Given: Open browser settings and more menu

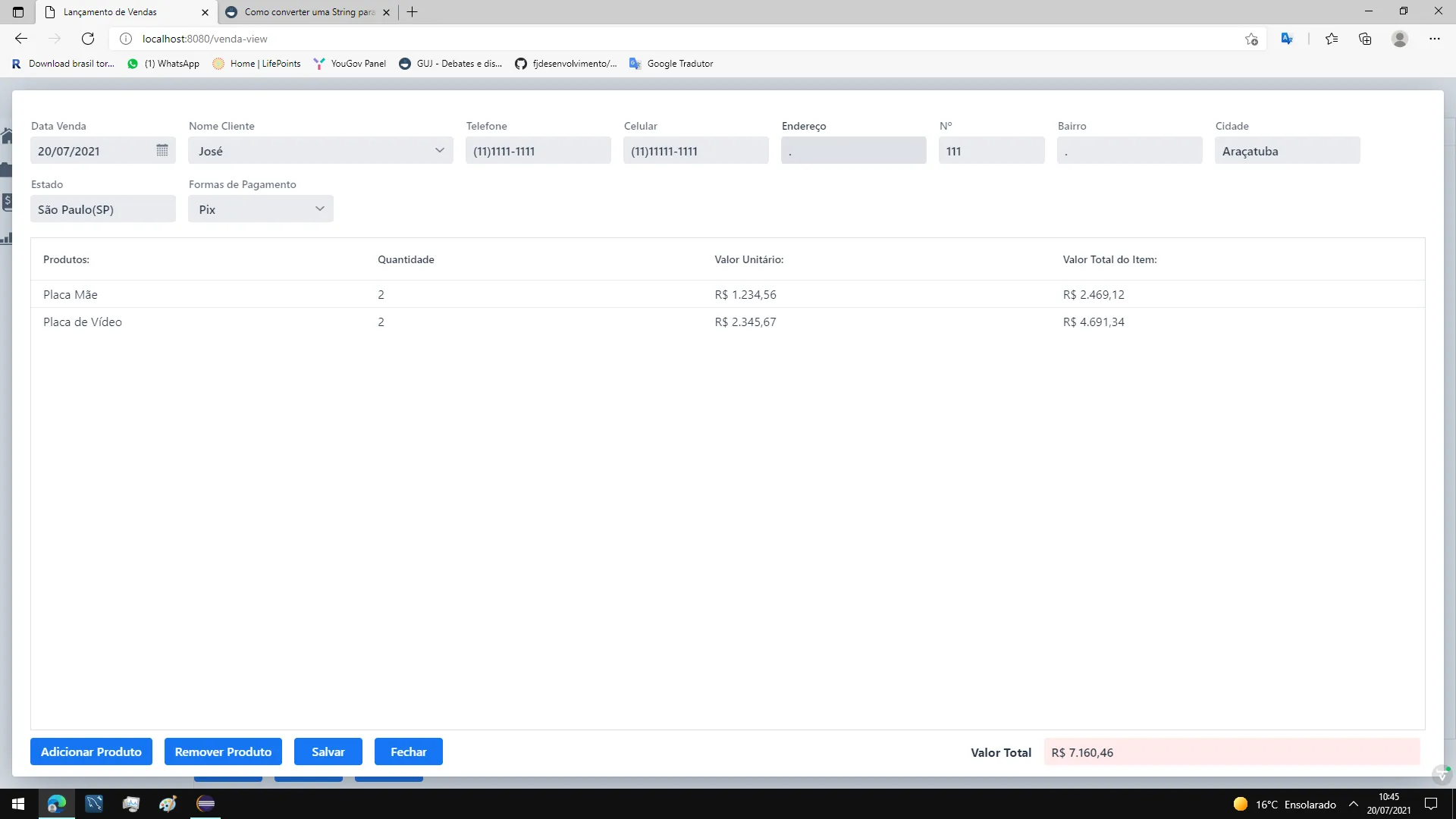Looking at the screenshot, I should click(1434, 39).
